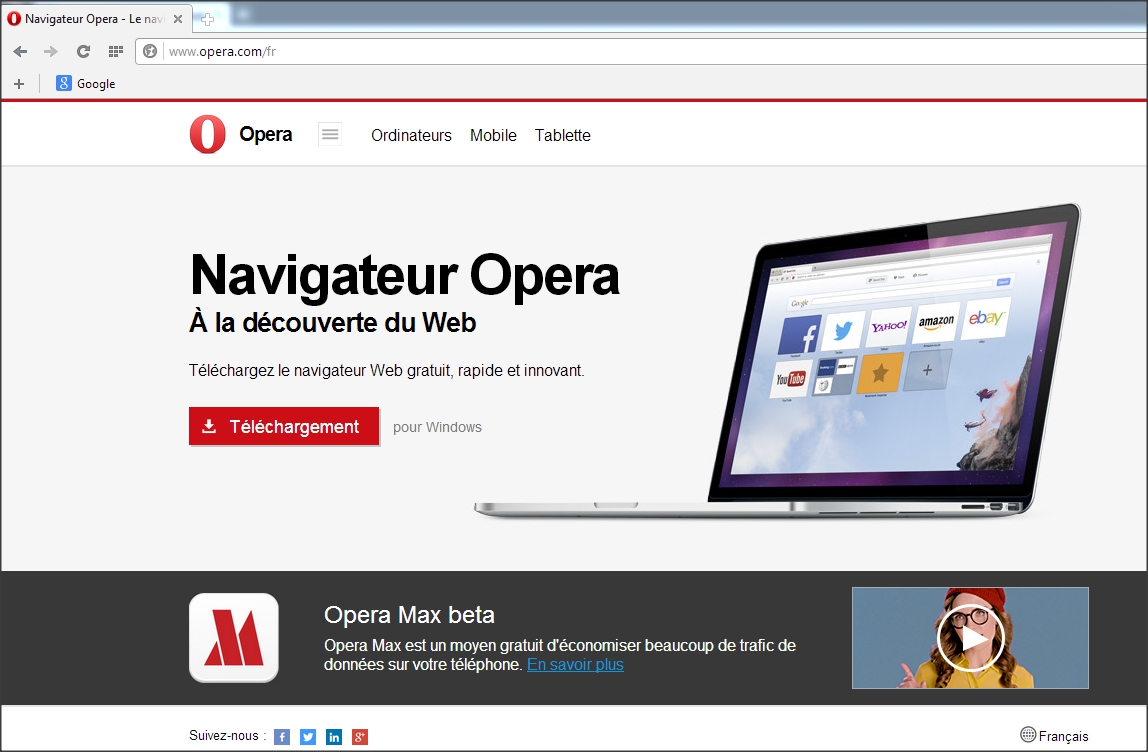Click the À la découverte du Web subtitle
This screenshot has width=1148, height=752.
pyautogui.click(x=333, y=322)
